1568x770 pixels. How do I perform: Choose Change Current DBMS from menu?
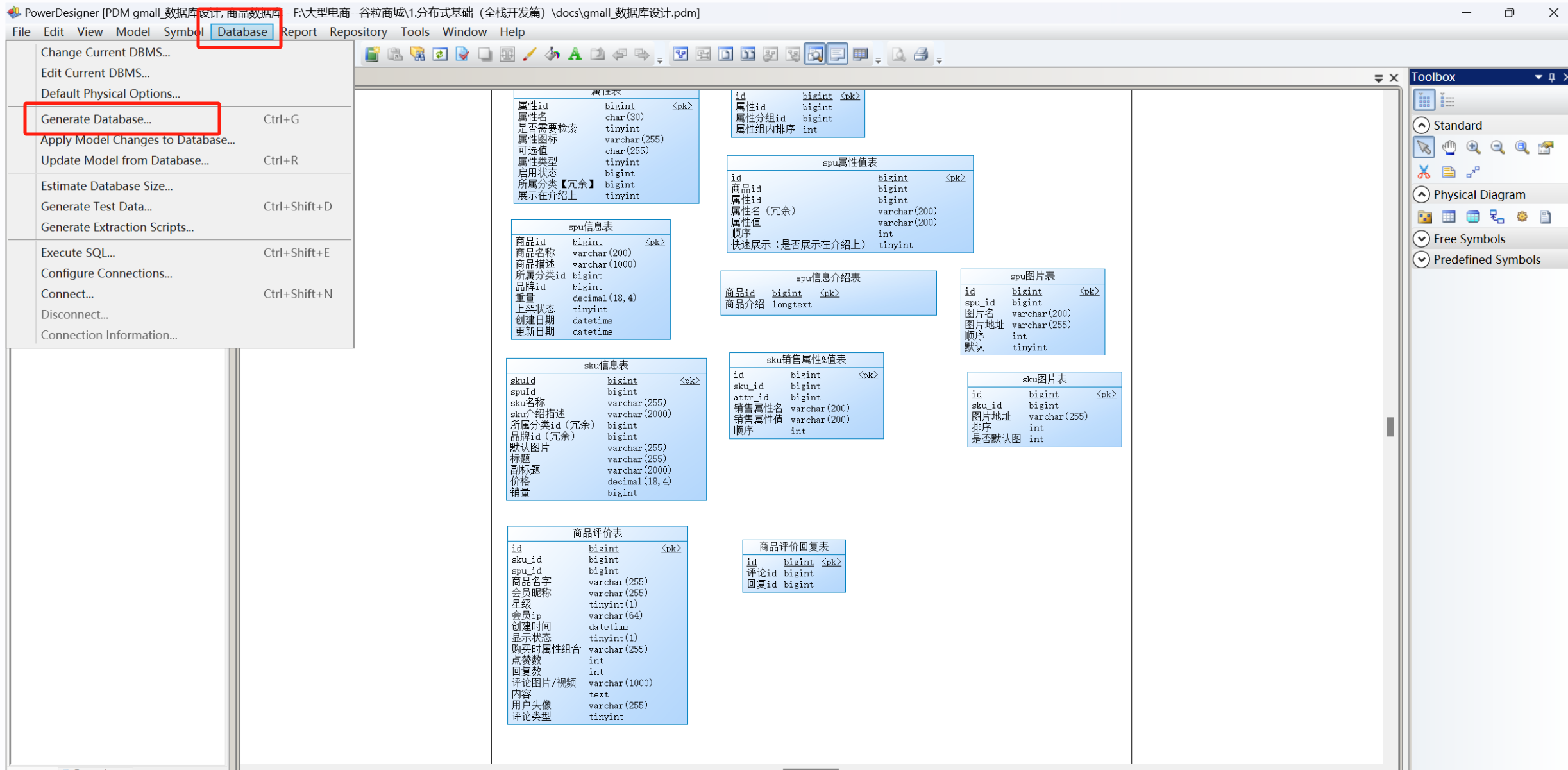pos(180,53)
